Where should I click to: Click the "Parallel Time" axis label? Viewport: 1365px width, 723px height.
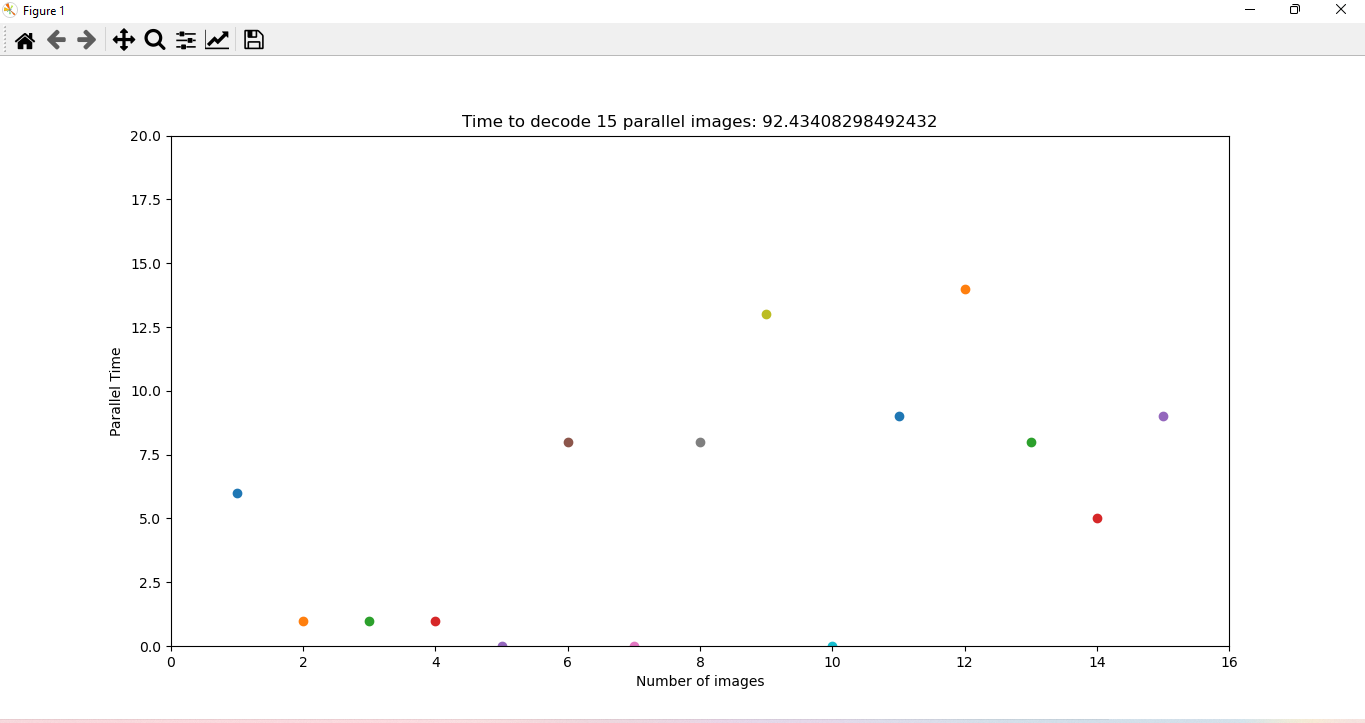tap(116, 391)
